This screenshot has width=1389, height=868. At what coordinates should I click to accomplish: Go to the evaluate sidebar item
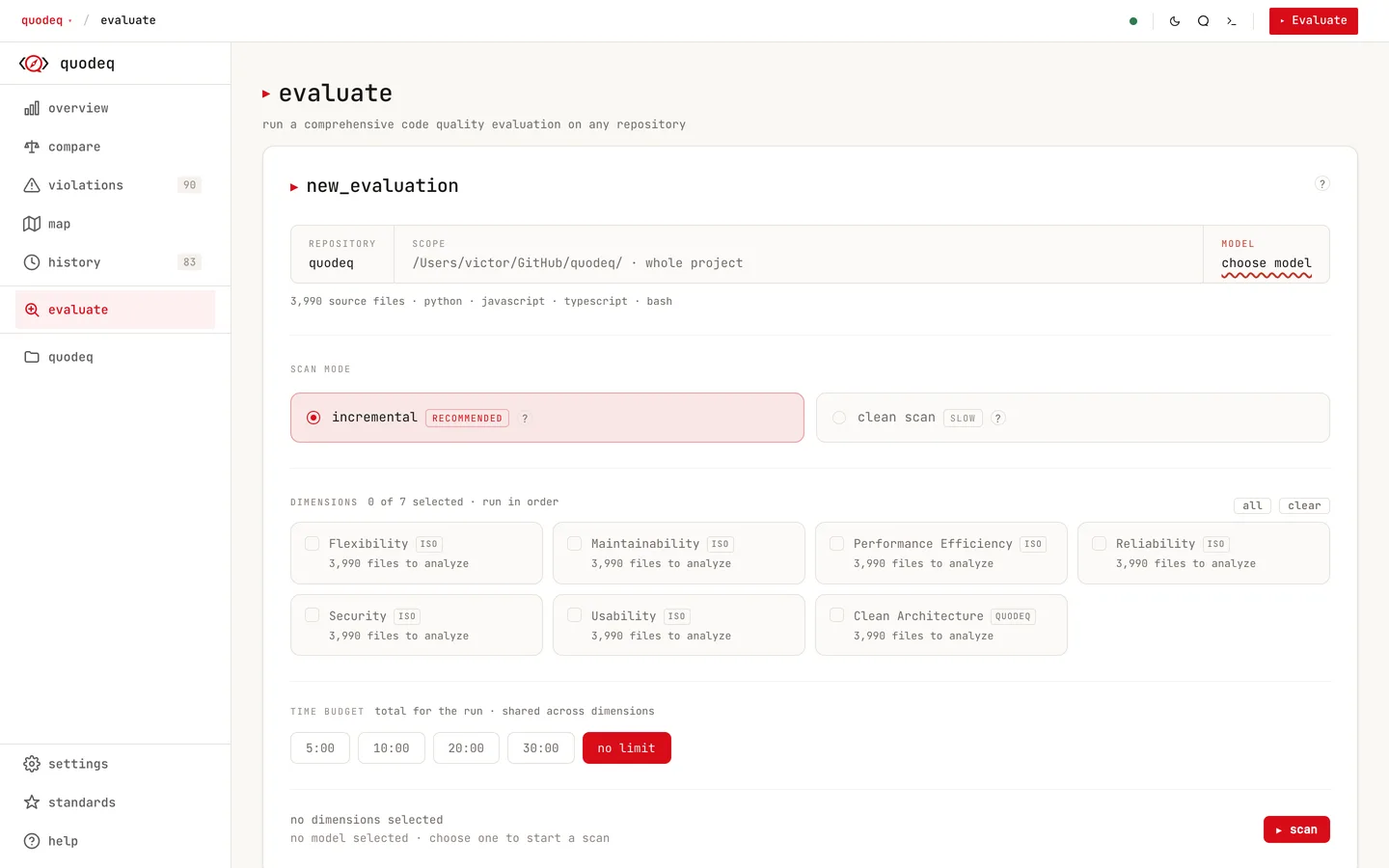pyautogui.click(x=116, y=310)
